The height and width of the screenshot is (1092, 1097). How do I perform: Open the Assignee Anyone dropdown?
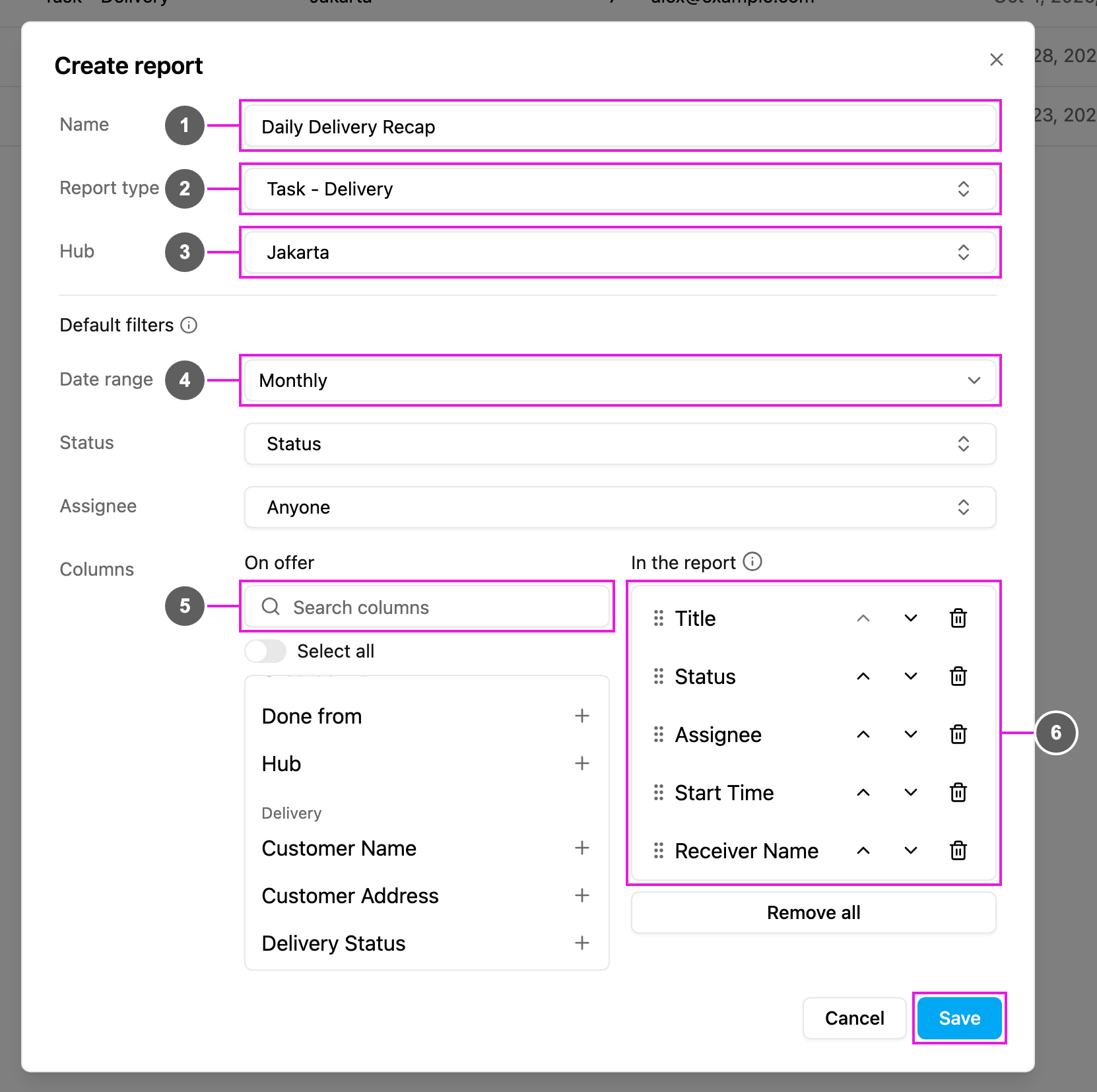pyautogui.click(x=620, y=508)
